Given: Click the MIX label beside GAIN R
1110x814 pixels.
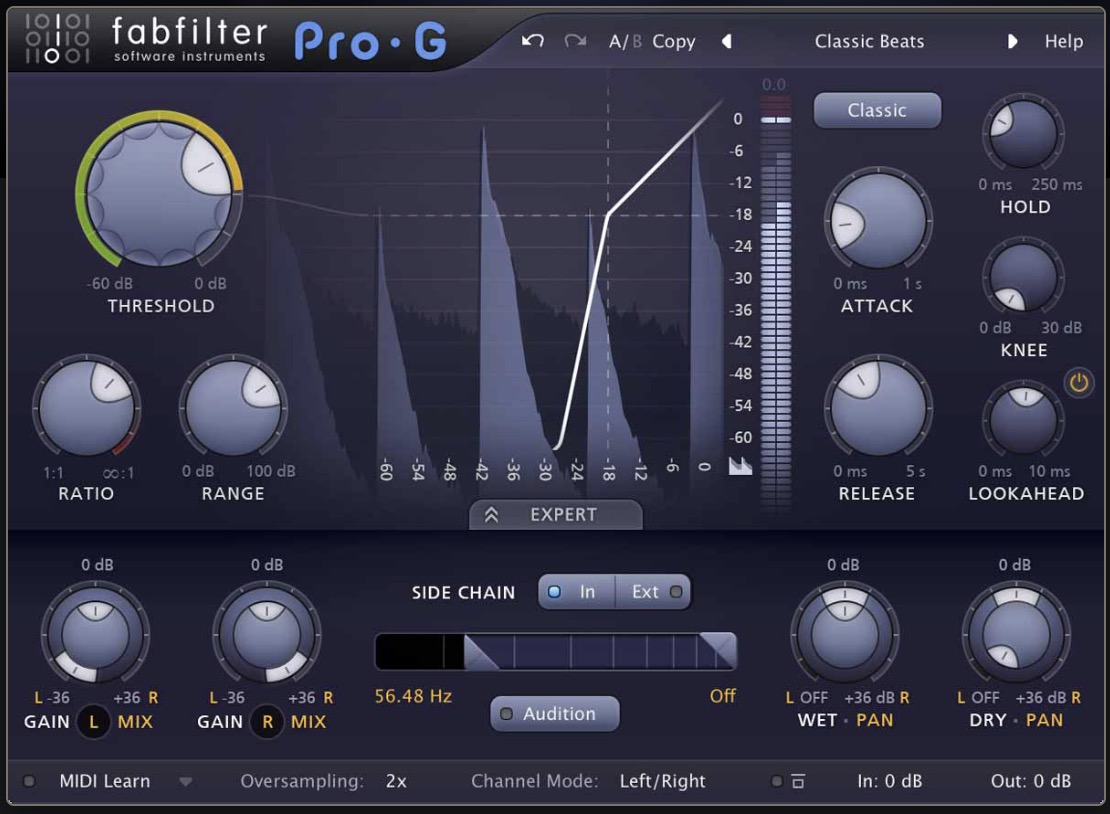Looking at the screenshot, I should [308, 722].
